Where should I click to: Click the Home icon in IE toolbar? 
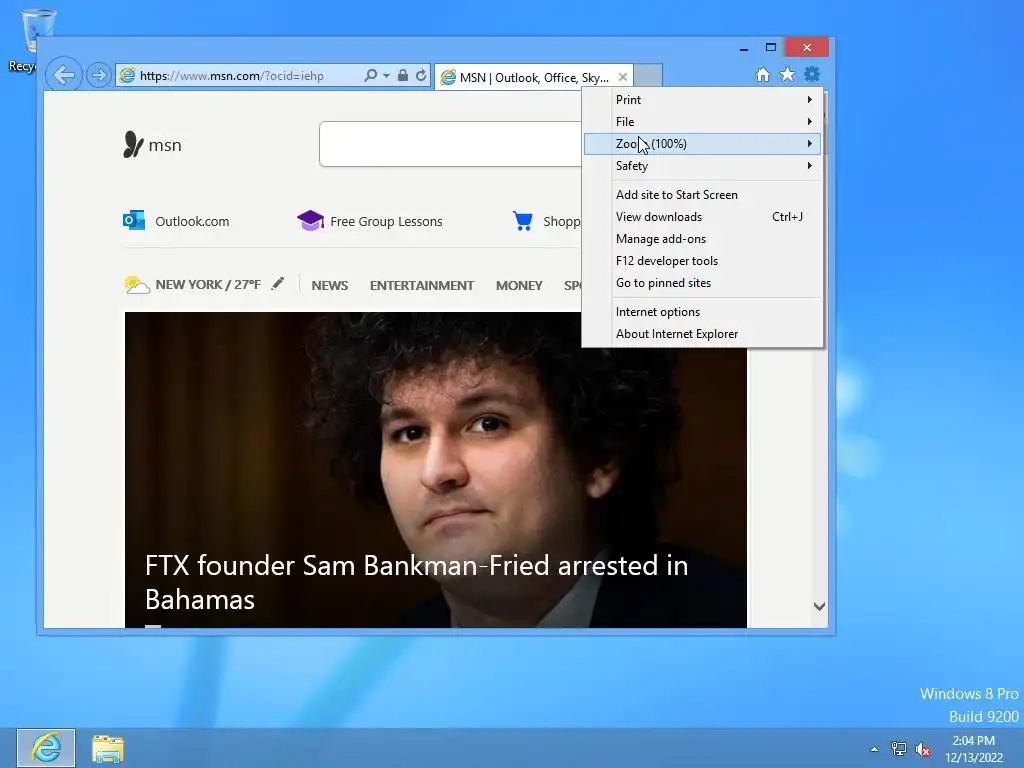tap(762, 75)
